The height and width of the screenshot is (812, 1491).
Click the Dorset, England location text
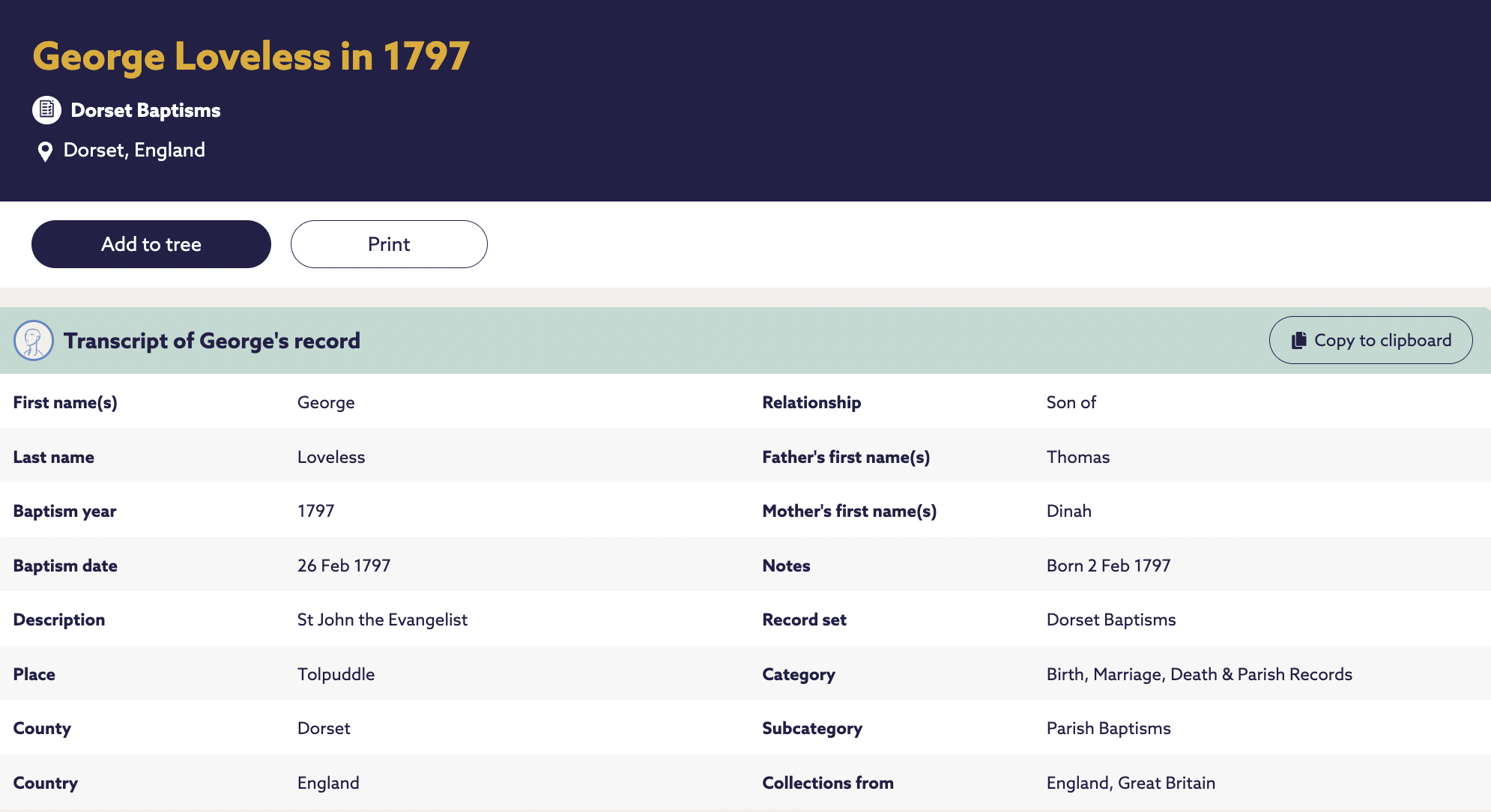(134, 151)
